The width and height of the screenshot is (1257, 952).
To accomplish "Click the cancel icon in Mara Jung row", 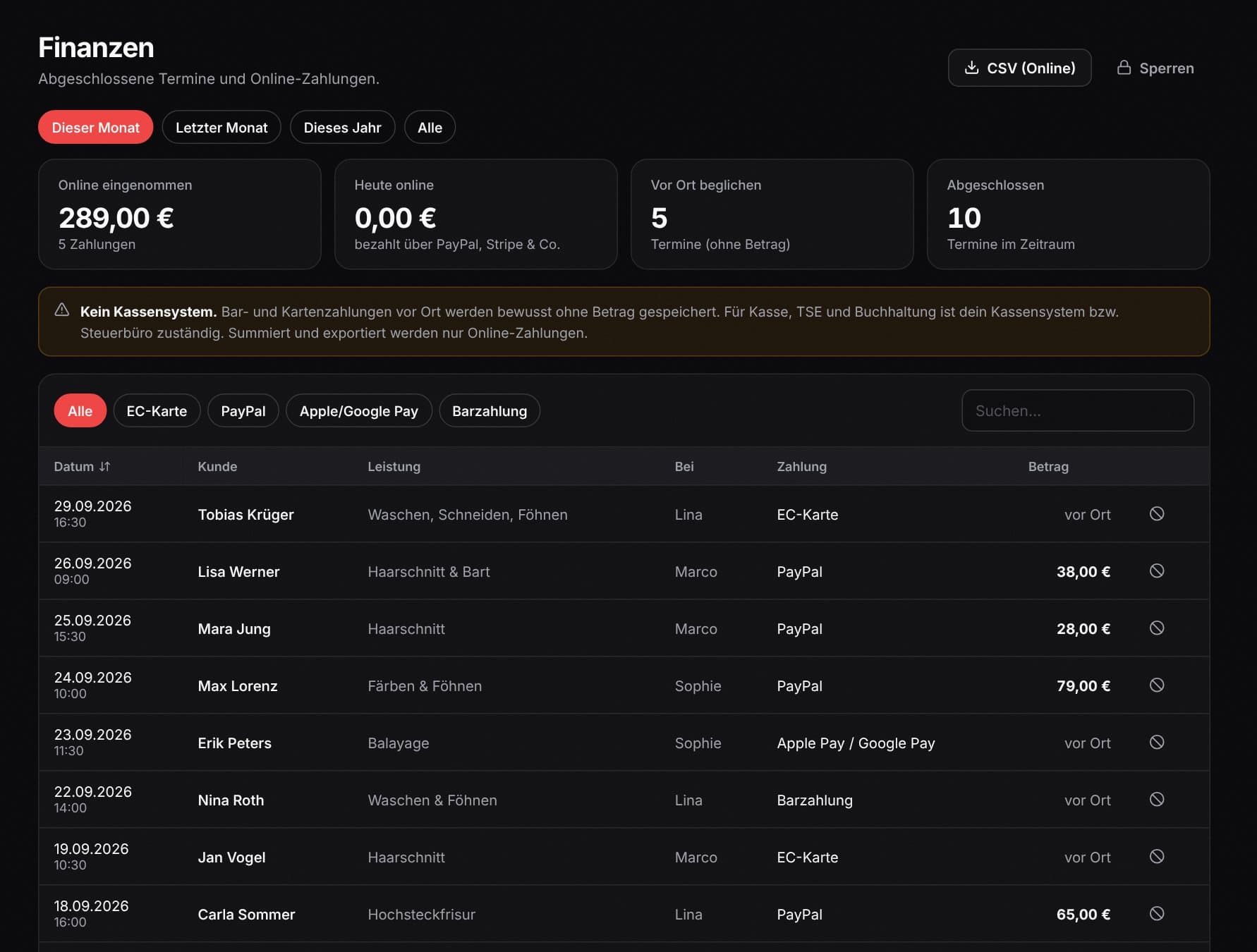I will pyautogui.click(x=1157, y=628).
